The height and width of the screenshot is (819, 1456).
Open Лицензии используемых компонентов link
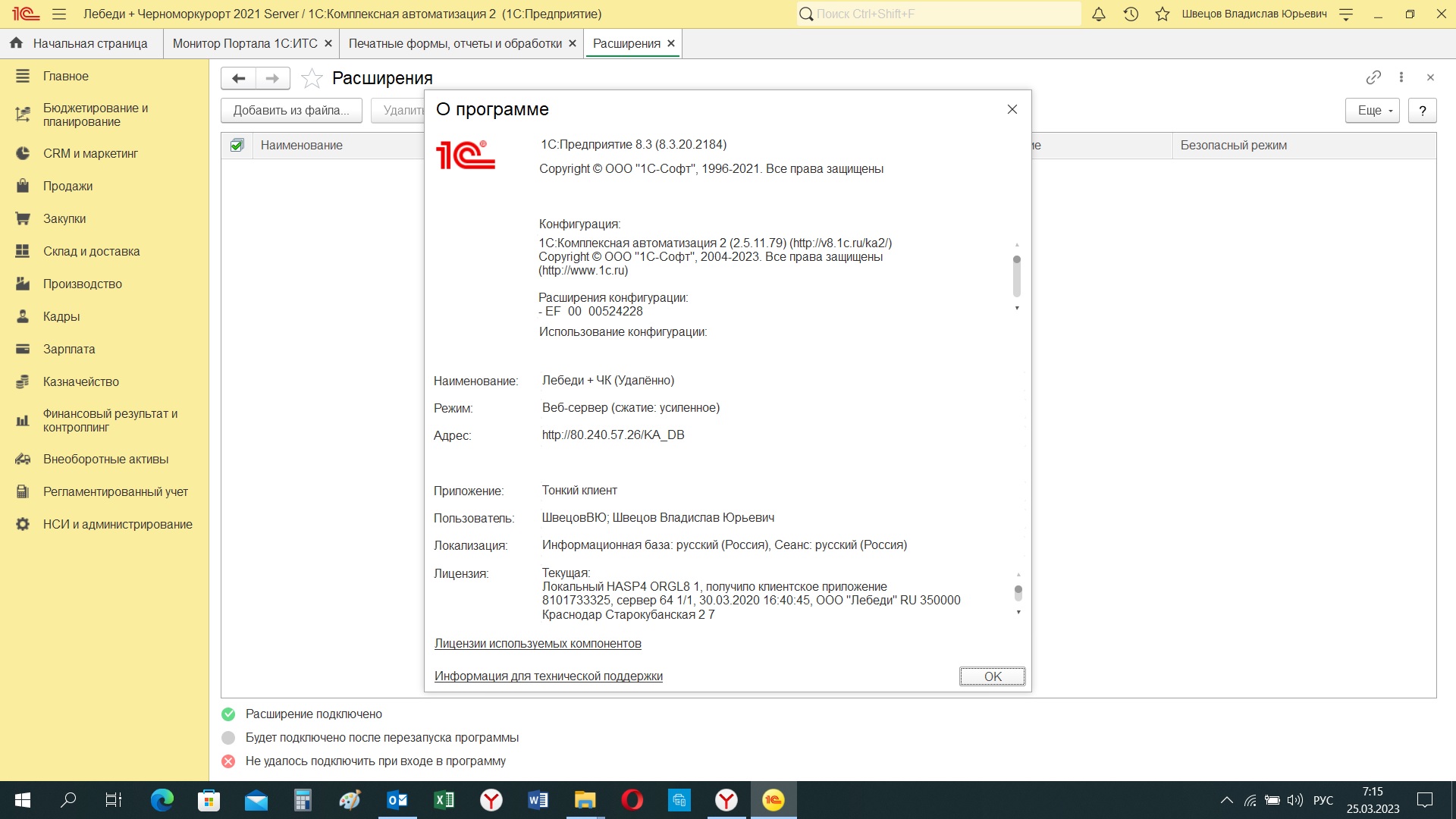(x=538, y=644)
